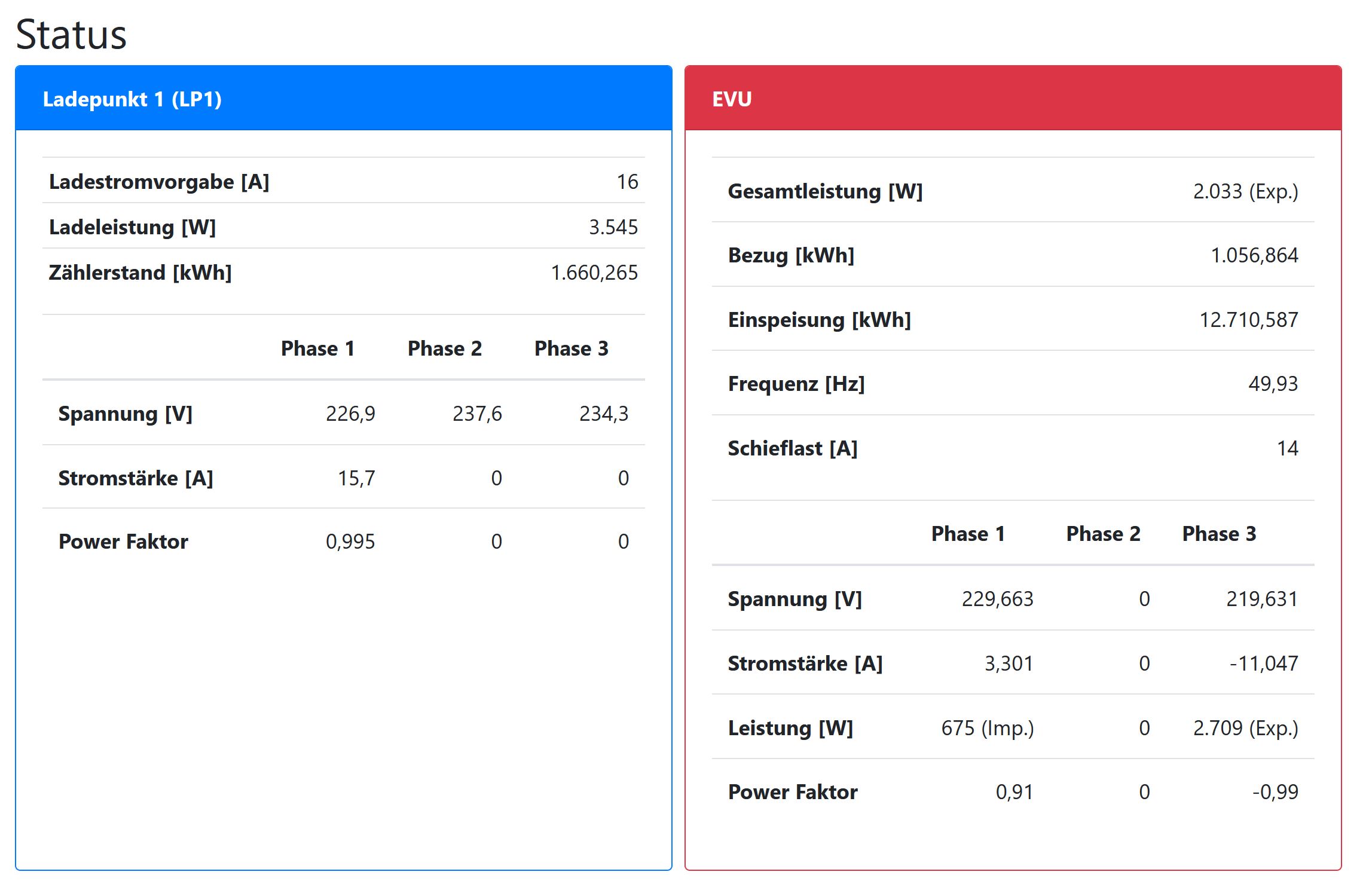1372x887 pixels.
Task: Select the Schieflast [A] label
Action: (793, 448)
